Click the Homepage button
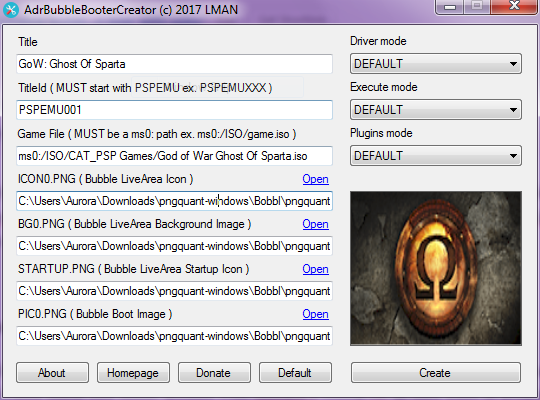This screenshot has height=400, width=540. [x=133, y=372]
